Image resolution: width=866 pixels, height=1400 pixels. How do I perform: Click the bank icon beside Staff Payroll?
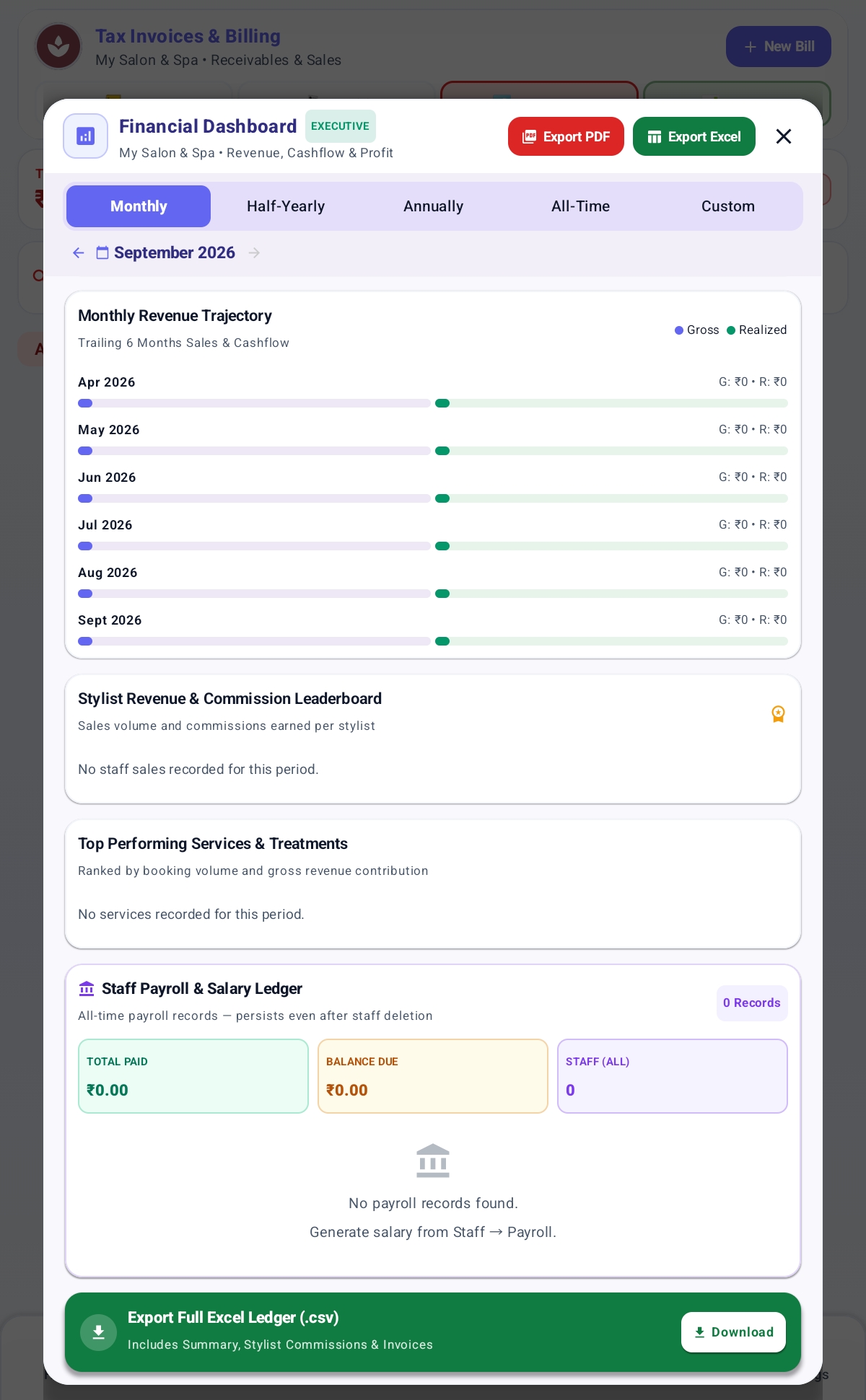[x=87, y=988]
